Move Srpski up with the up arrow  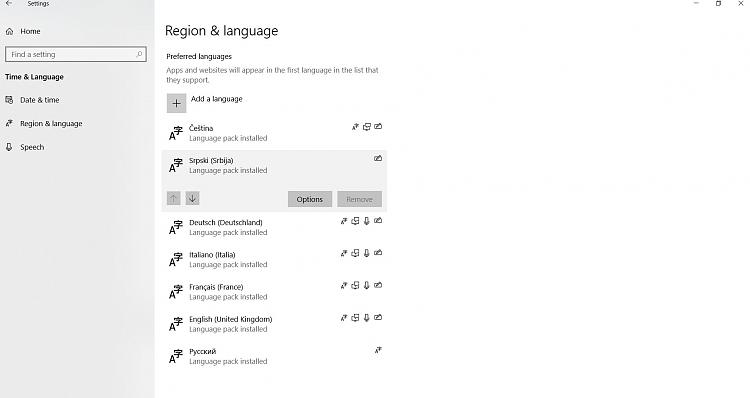174,198
